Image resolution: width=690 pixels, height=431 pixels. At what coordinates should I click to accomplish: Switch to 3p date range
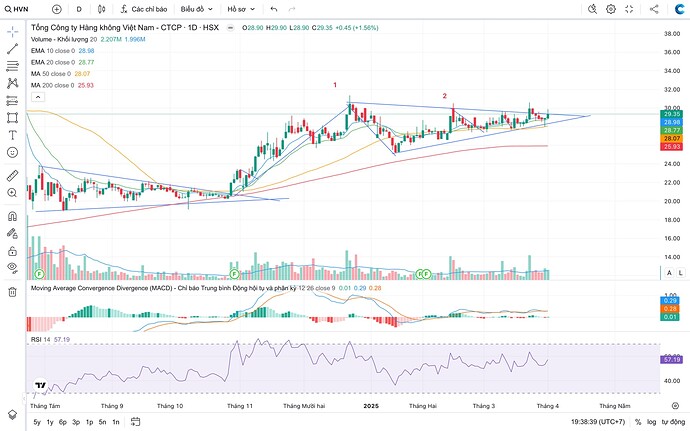(x=76, y=422)
